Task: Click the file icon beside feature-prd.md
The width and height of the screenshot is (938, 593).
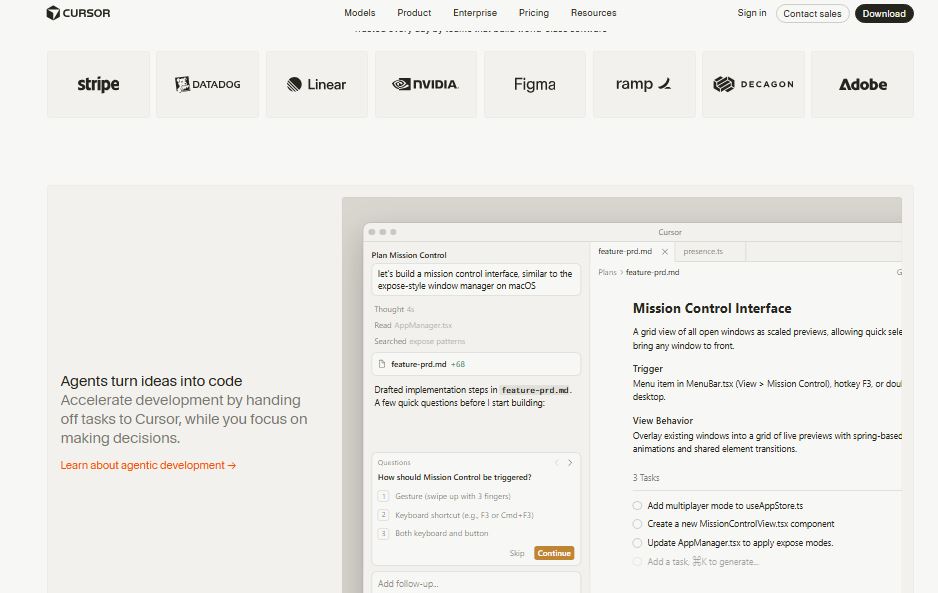Action: point(382,364)
